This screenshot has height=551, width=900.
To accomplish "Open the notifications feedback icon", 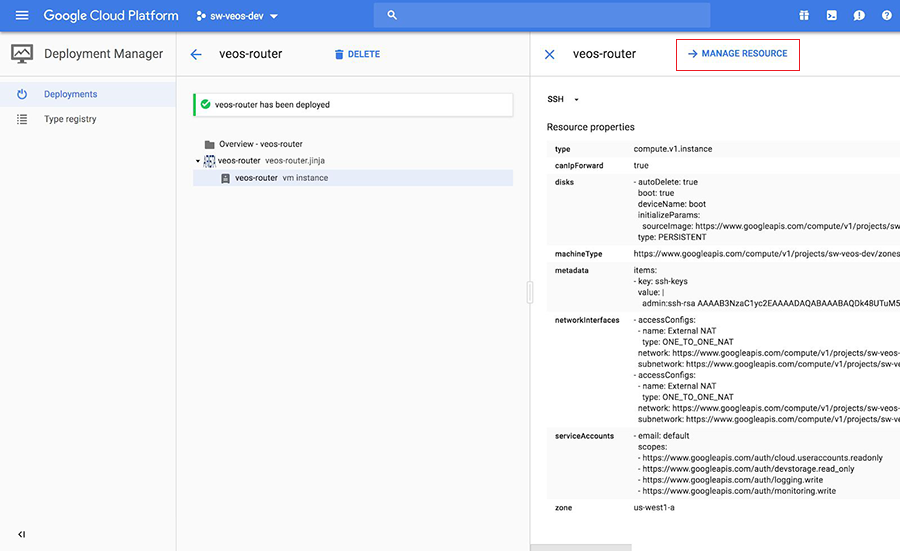I will pos(859,15).
